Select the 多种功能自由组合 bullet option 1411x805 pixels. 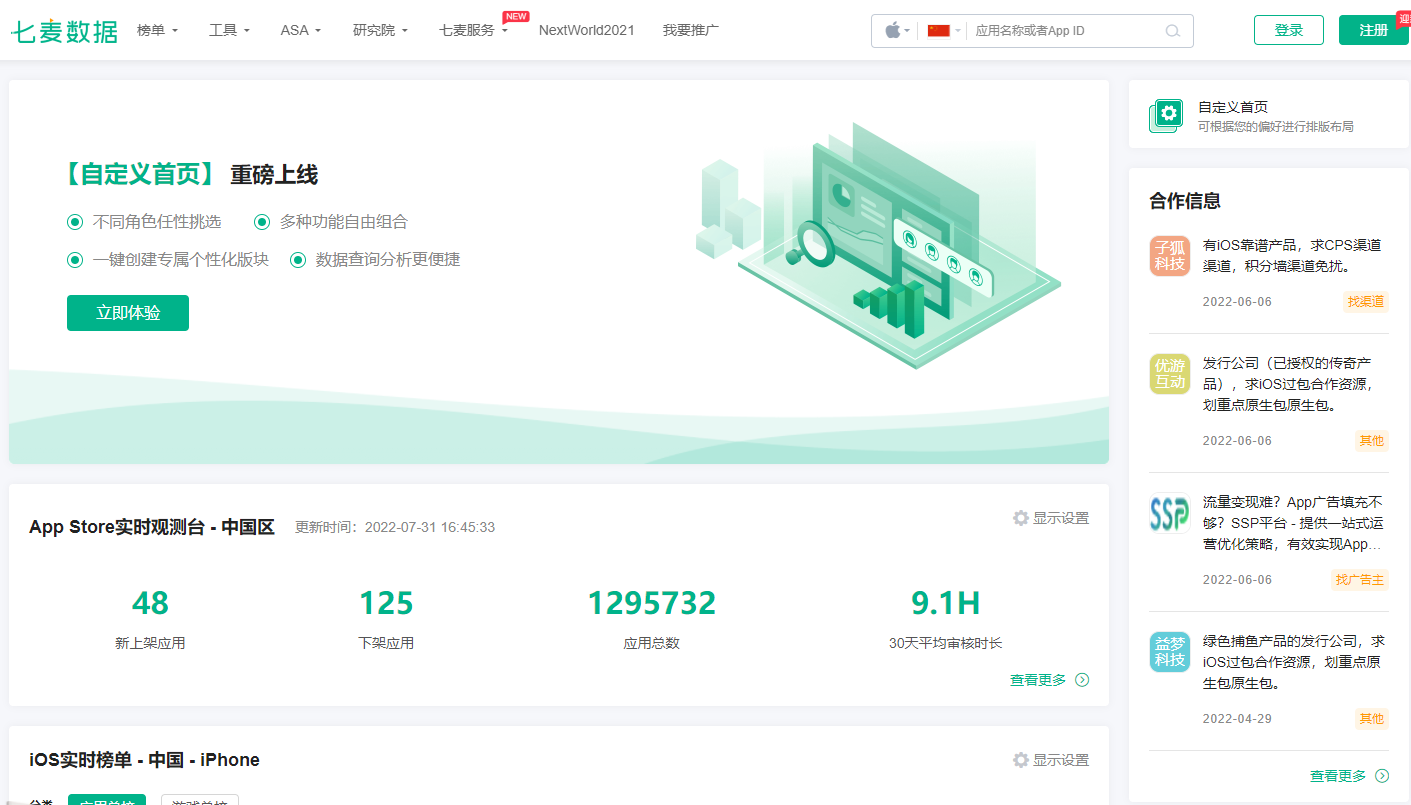(x=261, y=221)
